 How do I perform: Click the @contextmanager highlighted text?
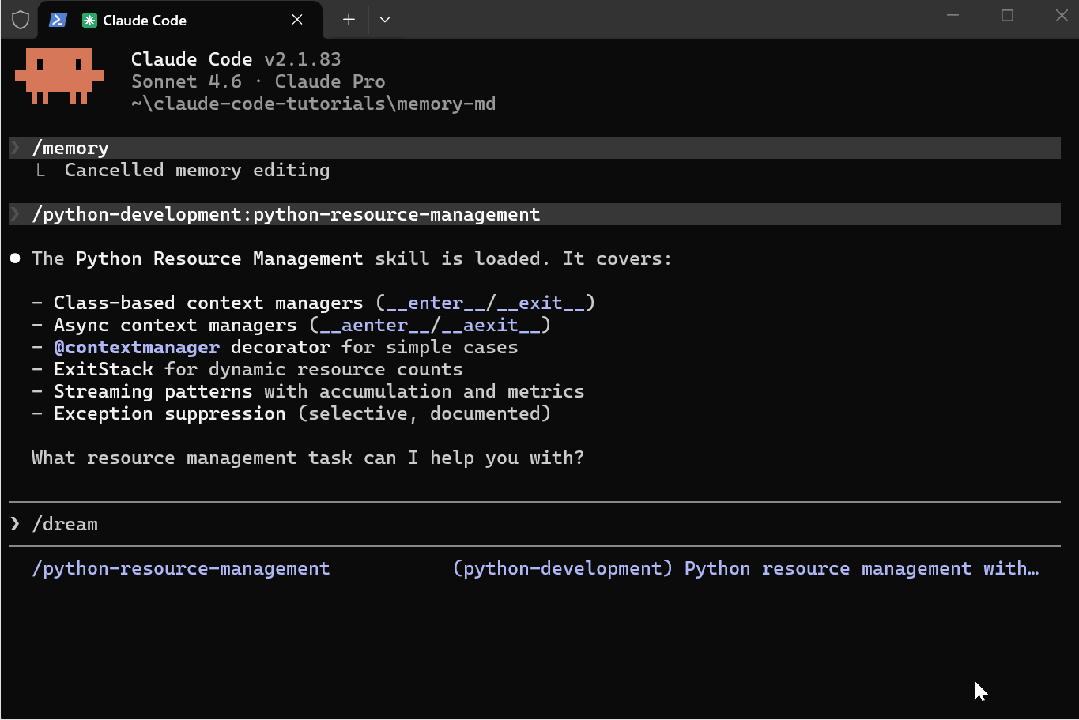[137, 347]
